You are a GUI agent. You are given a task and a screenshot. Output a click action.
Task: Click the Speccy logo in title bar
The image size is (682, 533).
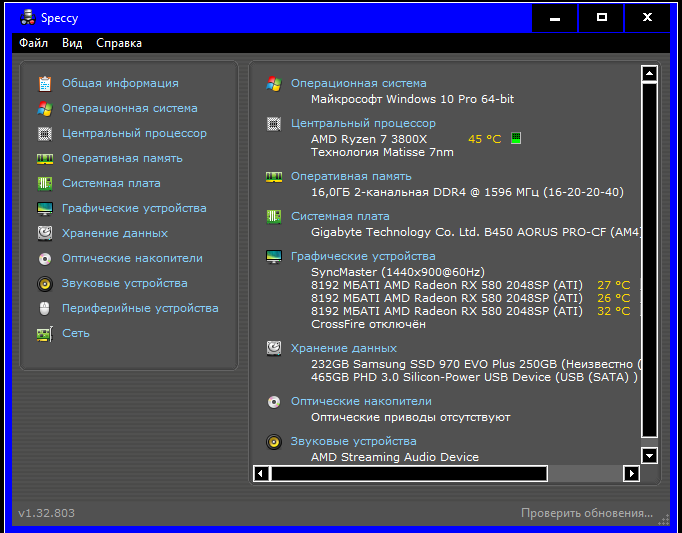[x=28, y=17]
